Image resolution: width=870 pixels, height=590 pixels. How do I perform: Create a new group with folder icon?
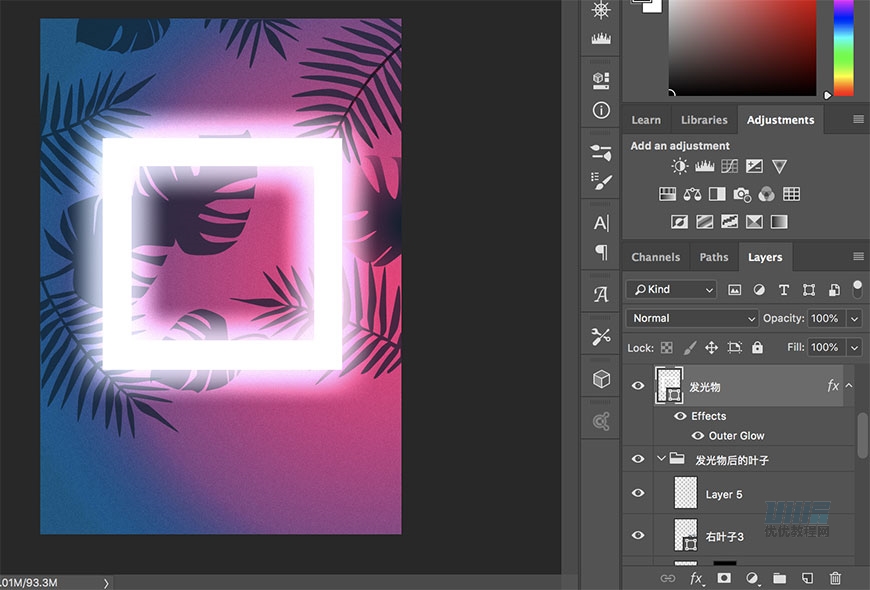(x=779, y=578)
